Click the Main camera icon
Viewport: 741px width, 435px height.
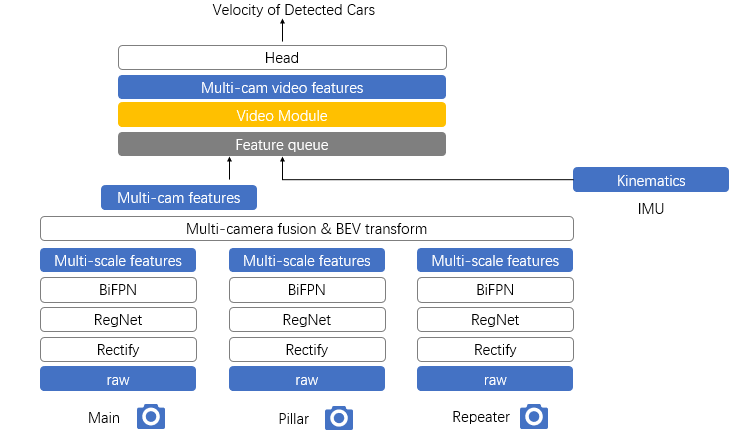coord(150,416)
